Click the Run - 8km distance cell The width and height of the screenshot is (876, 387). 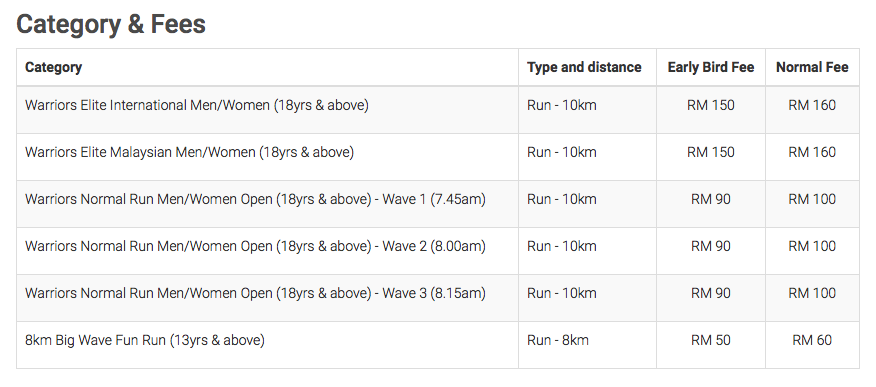coord(558,340)
